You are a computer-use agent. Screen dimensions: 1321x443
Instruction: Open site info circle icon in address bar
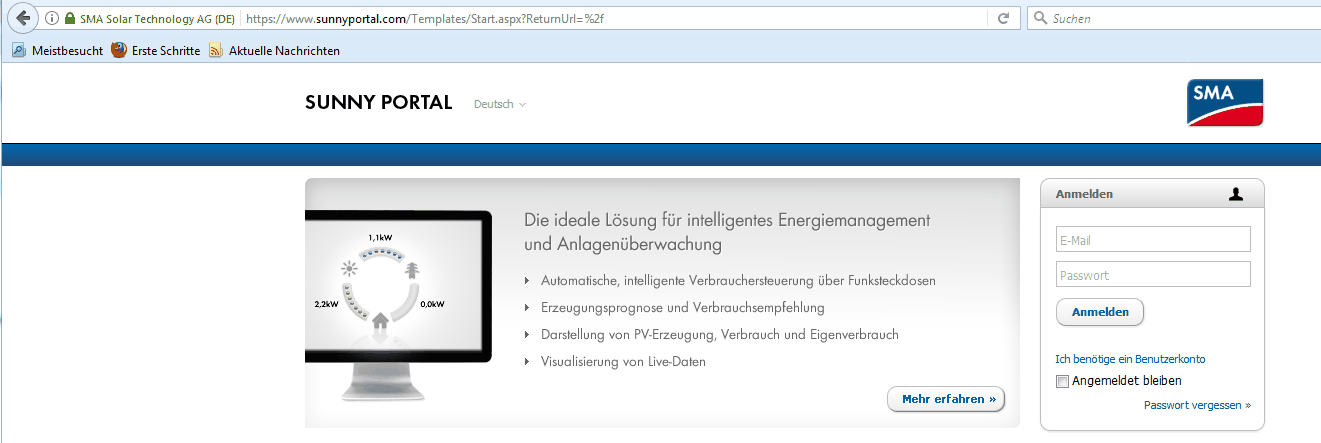click(x=52, y=18)
